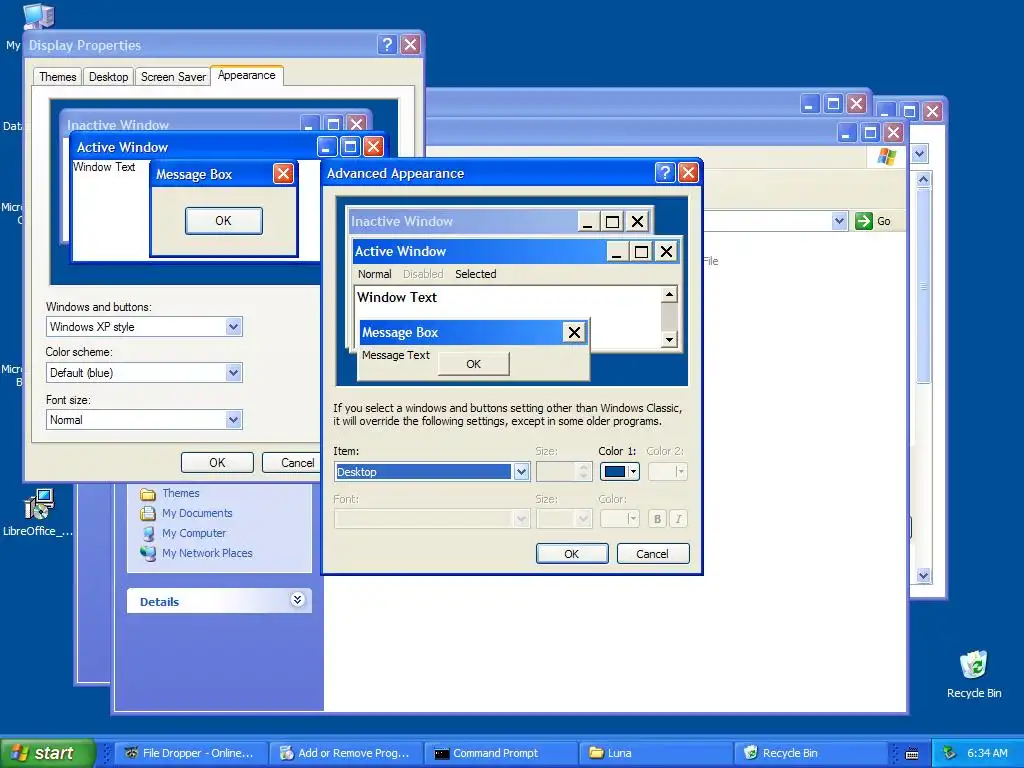Click the Themes folder icon in sidebar
The height and width of the screenshot is (768, 1024).
(148, 494)
